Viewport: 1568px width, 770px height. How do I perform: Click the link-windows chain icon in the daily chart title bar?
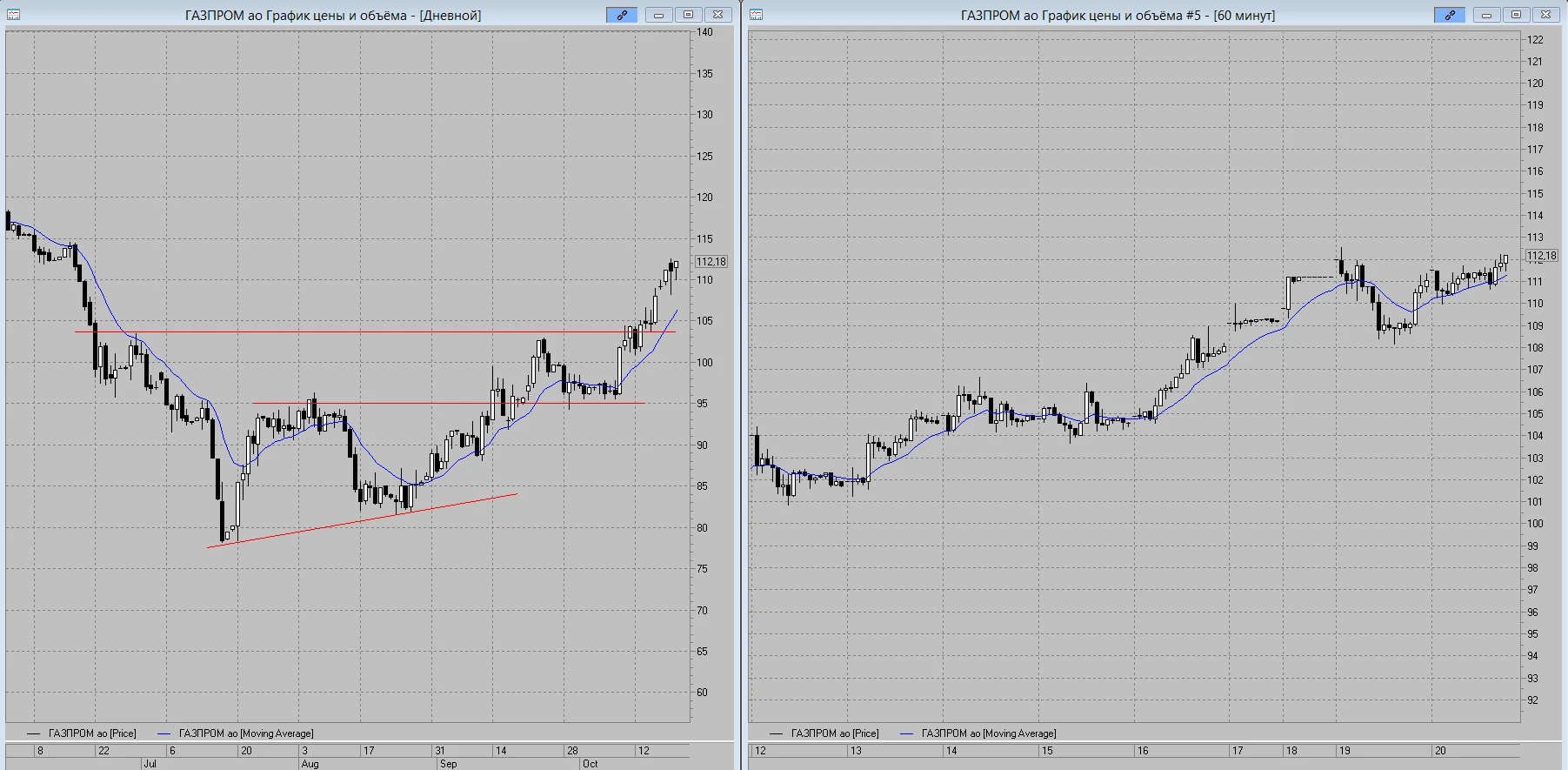[622, 15]
